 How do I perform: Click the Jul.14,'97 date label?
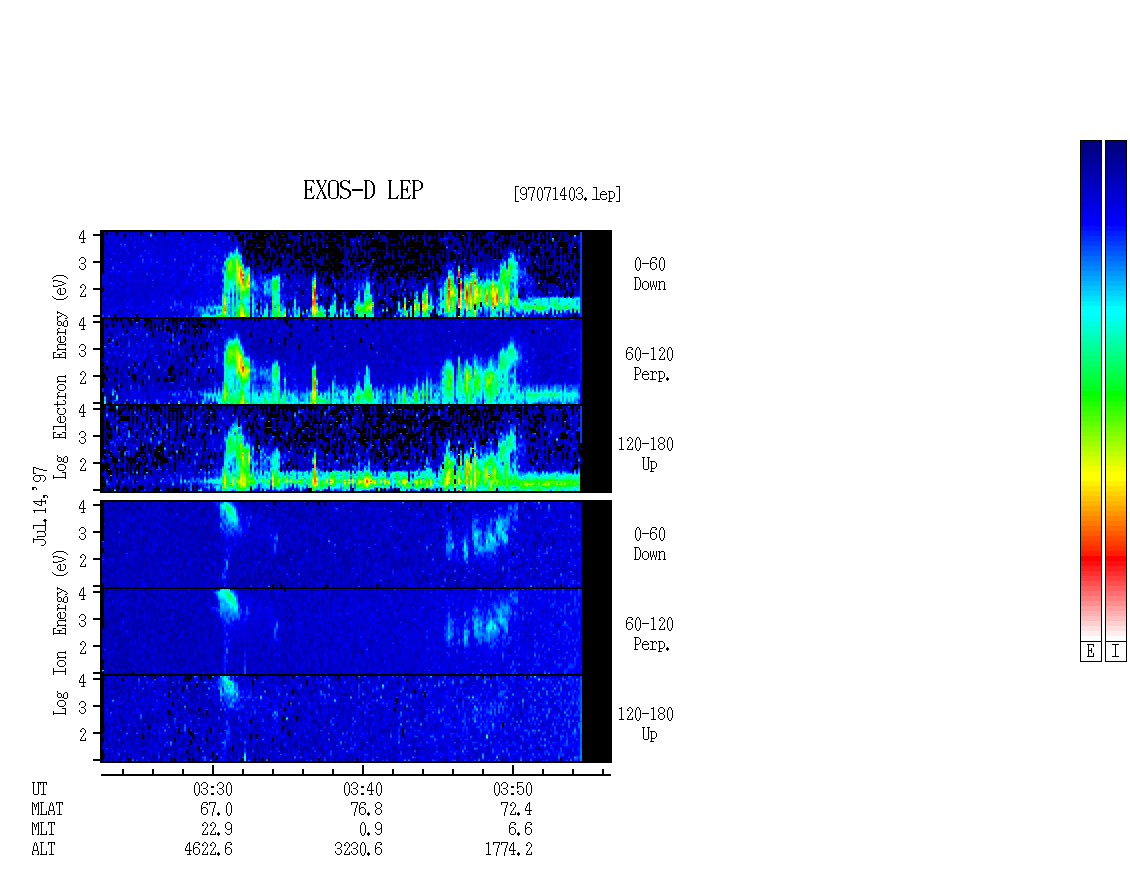click(40, 505)
